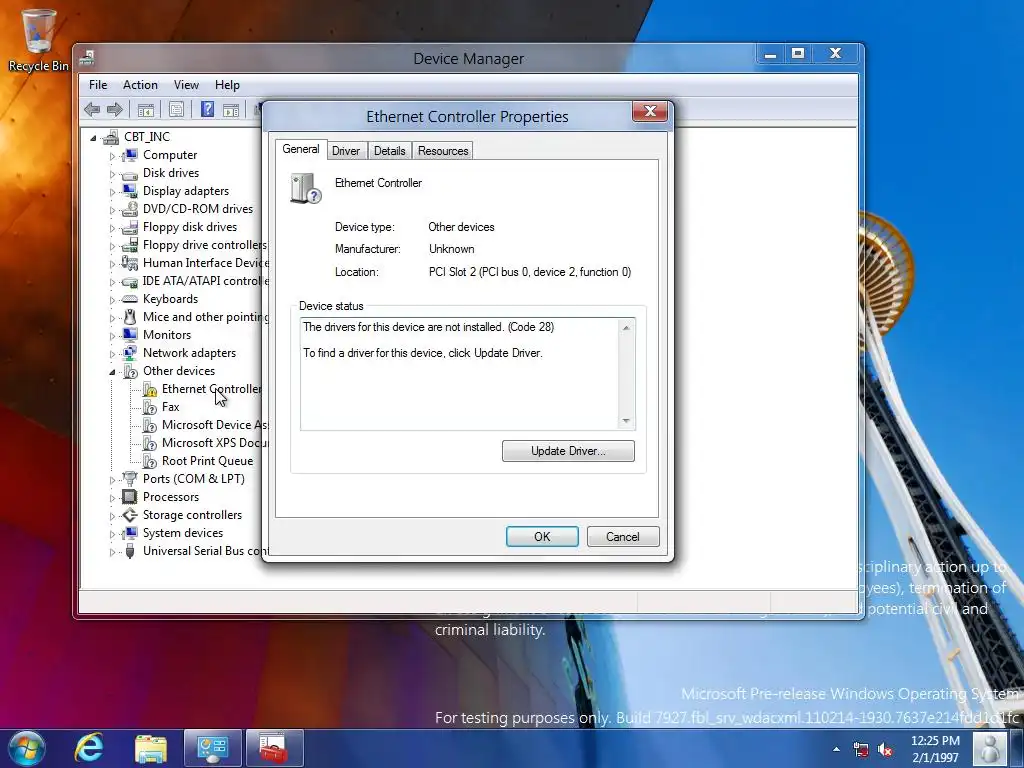
Task: Click the Network adapters category icon
Action: [130, 353]
